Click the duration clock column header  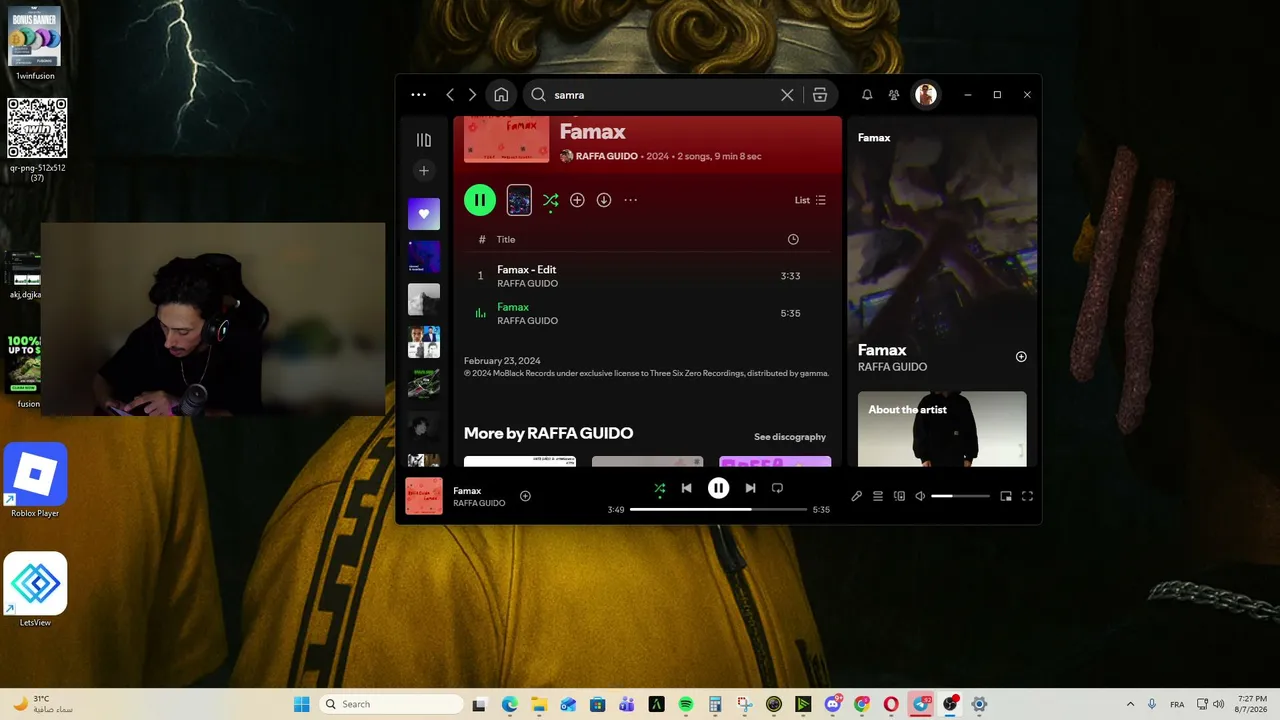coord(793,240)
